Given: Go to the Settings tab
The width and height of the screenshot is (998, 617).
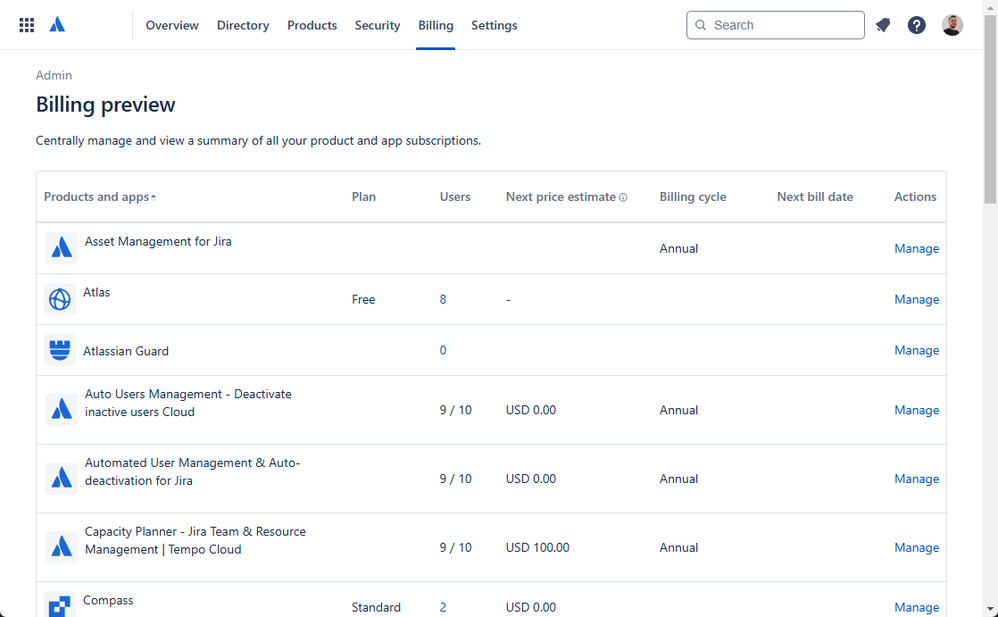Looking at the screenshot, I should point(494,25).
